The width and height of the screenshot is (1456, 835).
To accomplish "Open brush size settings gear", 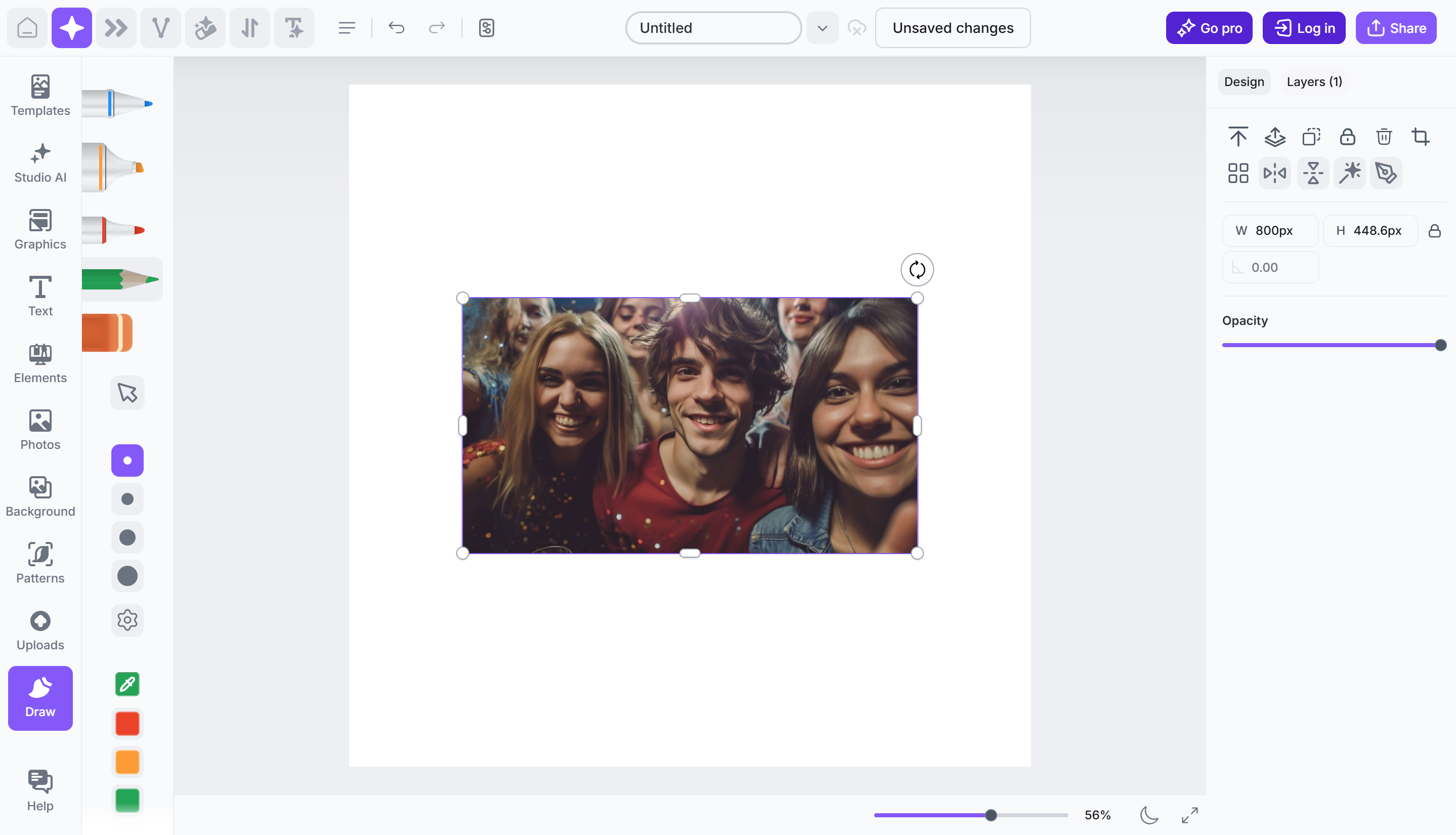I will 127,620.
